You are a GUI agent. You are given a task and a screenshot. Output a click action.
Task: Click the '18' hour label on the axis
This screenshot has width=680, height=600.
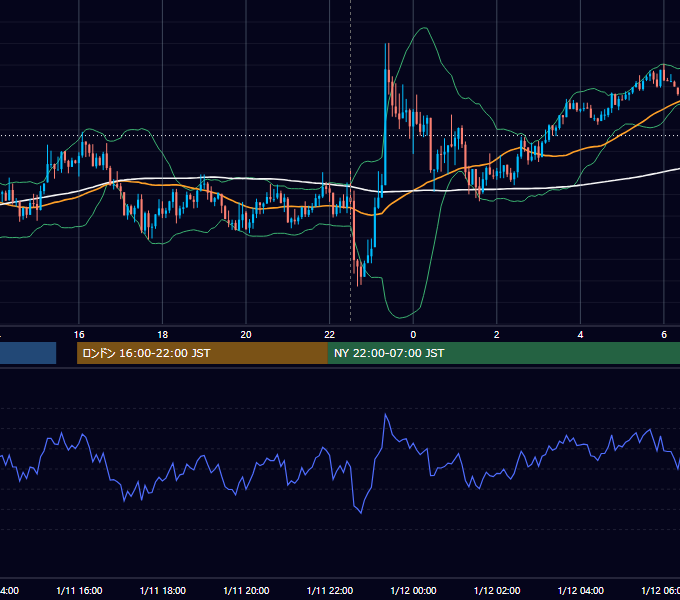163,335
